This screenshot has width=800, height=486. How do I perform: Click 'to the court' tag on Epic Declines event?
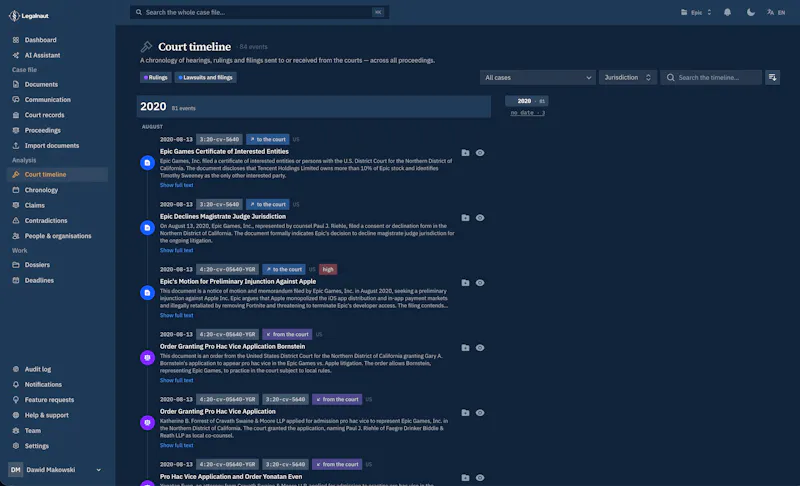[x=268, y=204]
